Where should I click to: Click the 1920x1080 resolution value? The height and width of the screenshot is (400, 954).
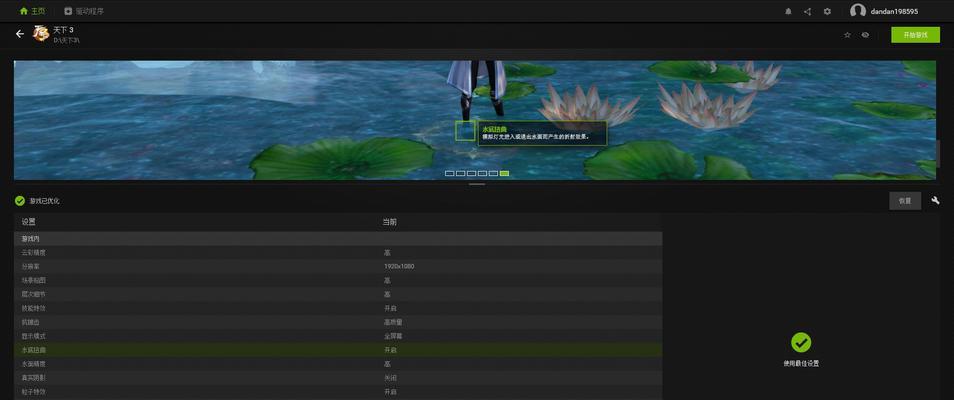[399, 267]
